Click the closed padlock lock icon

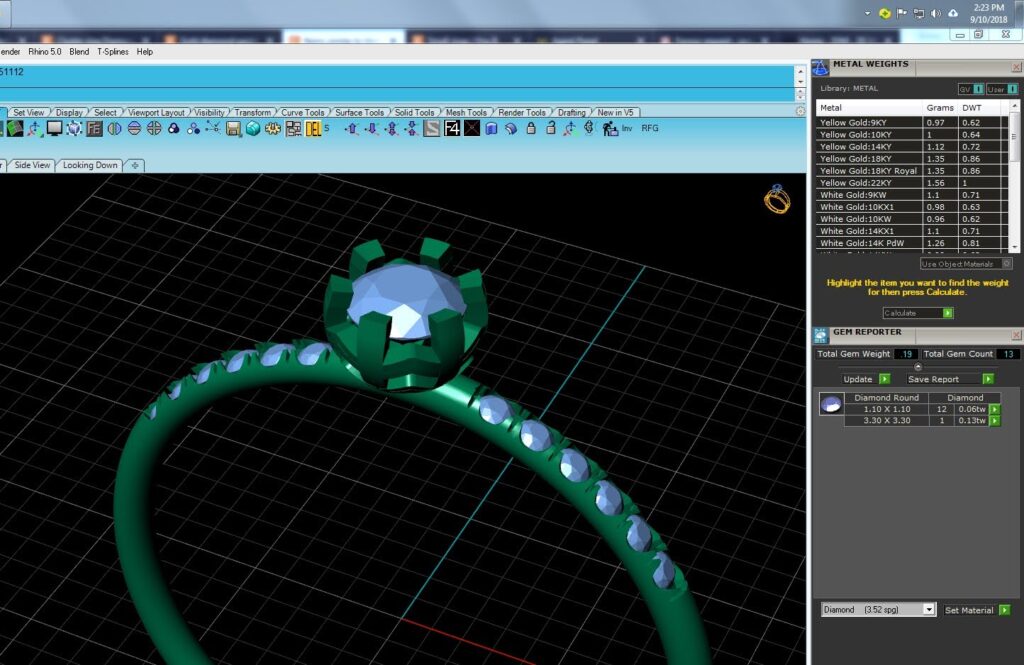pos(531,128)
